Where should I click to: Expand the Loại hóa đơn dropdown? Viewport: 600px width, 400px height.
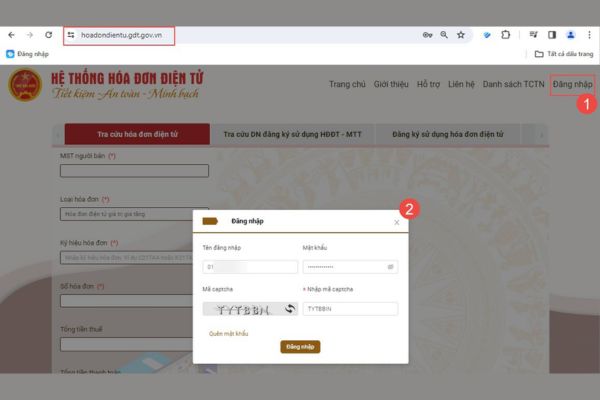tap(134, 214)
